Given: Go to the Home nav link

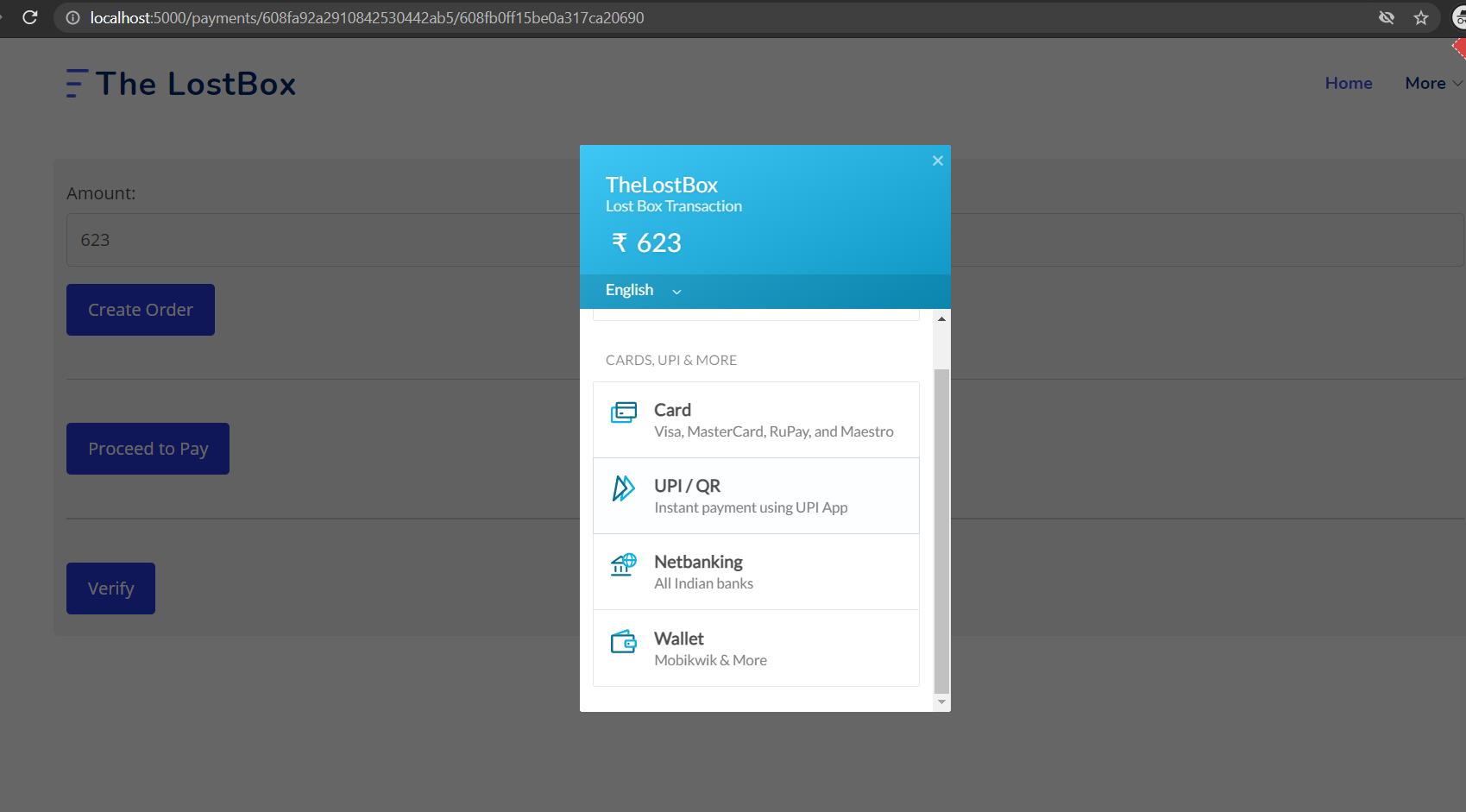Looking at the screenshot, I should click(1349, 83).
